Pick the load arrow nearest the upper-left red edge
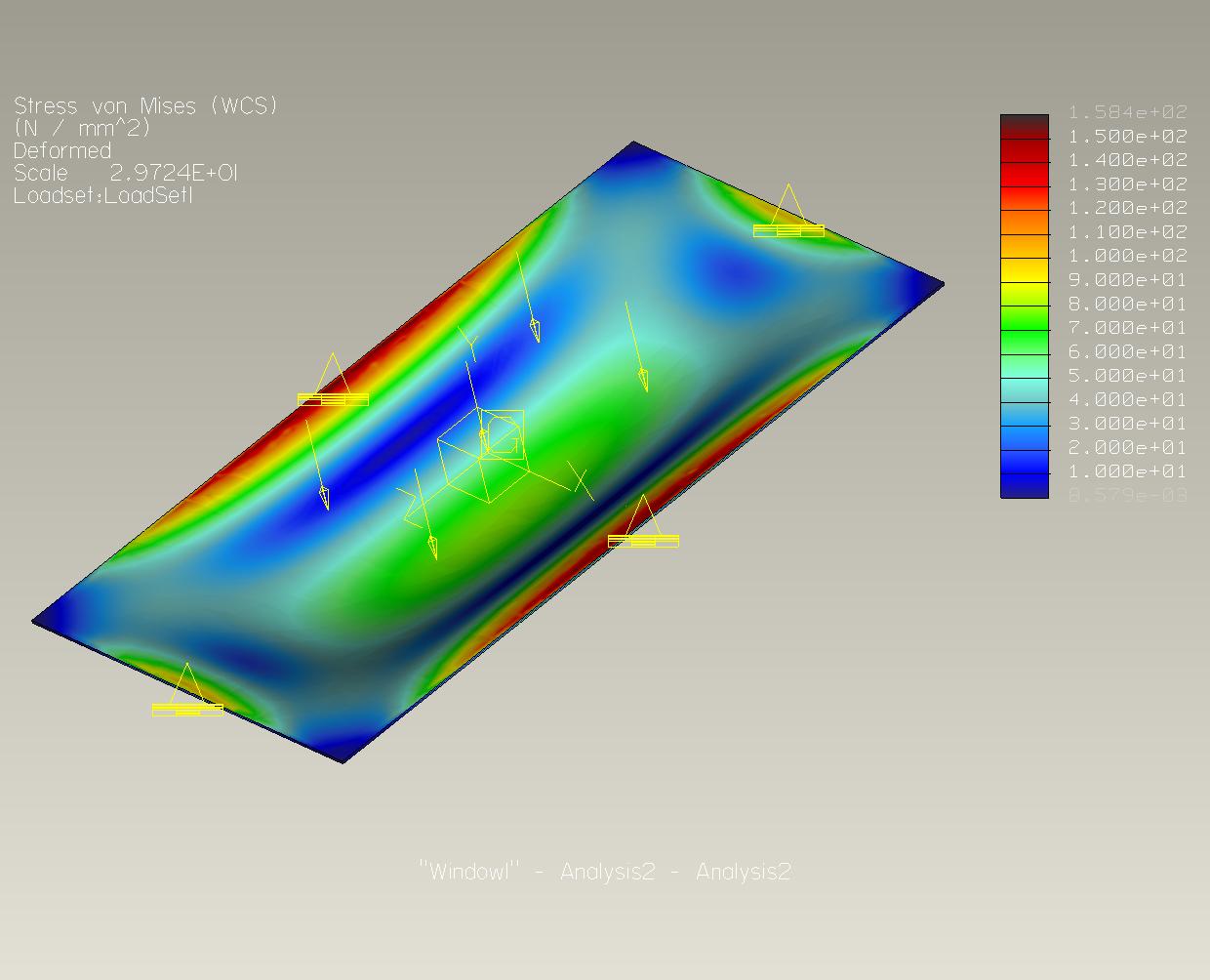The image size is (1210, 980). pos(527,296)
